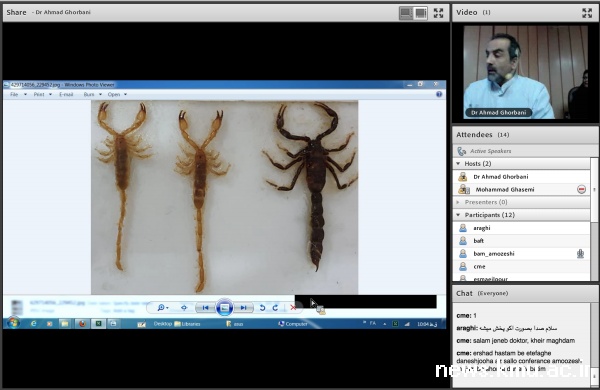This screenshot has width=600, height=390.
Task: Open the Burn menu
Action: (89, 95)
